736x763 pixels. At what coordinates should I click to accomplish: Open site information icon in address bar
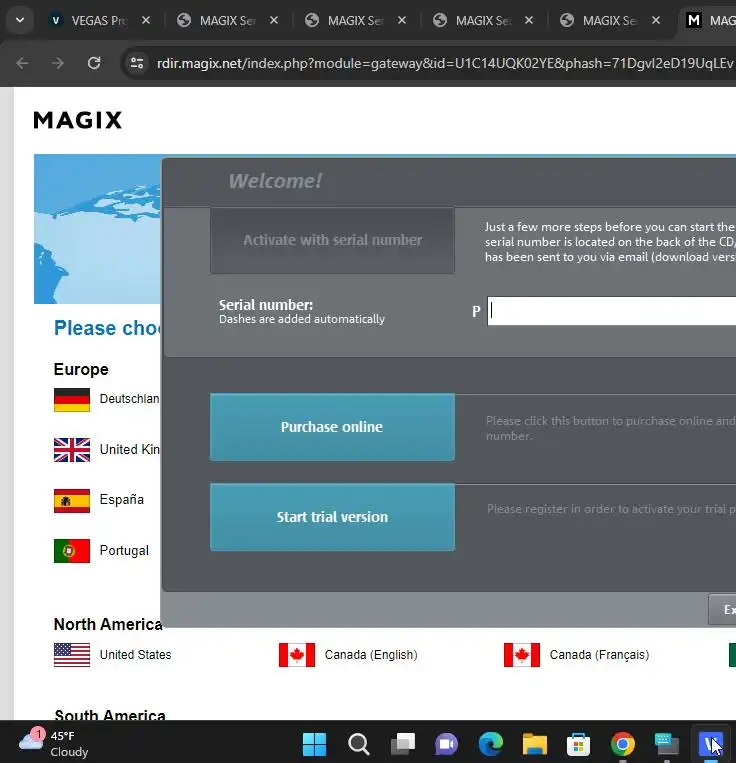click(x=137, y=63)
